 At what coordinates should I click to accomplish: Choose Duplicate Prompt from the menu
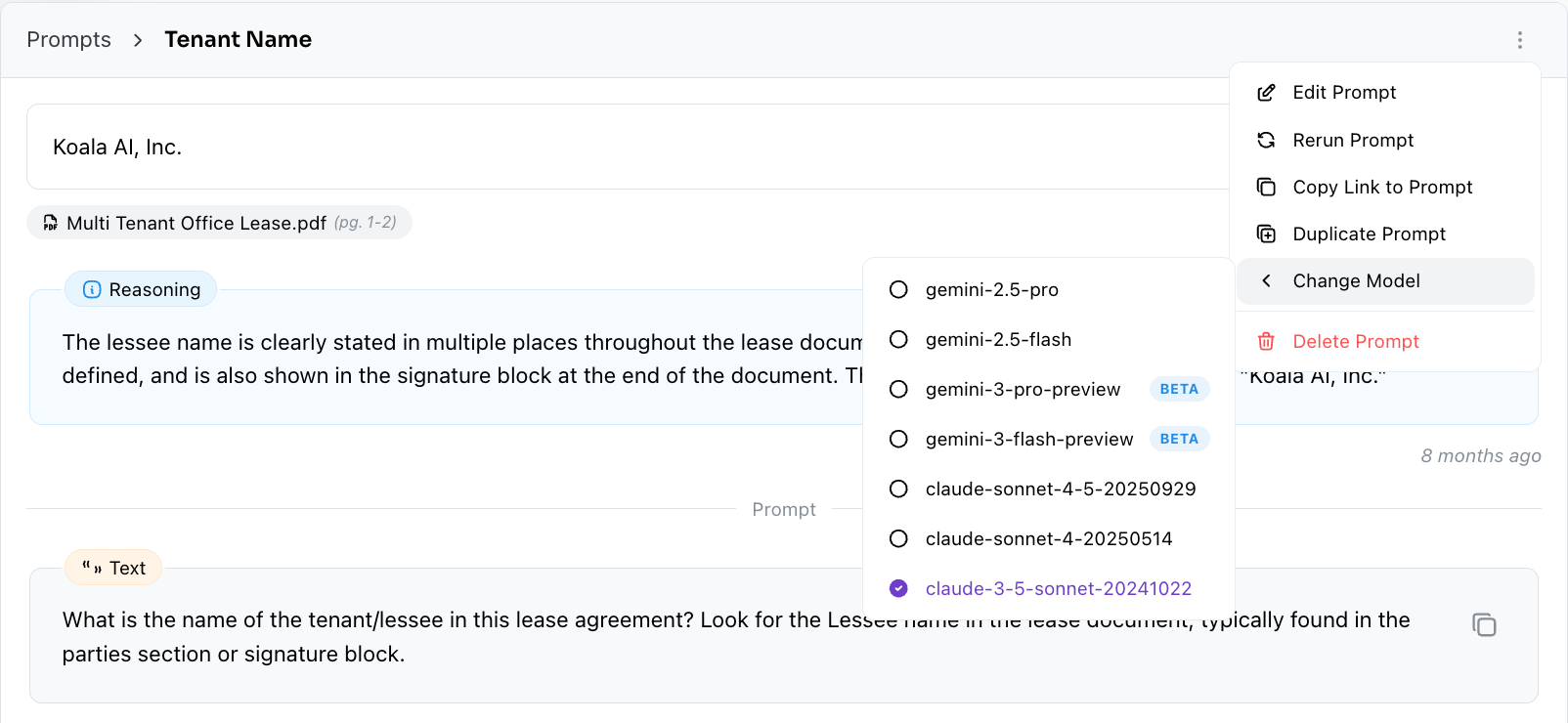(x=1369, y=234)
